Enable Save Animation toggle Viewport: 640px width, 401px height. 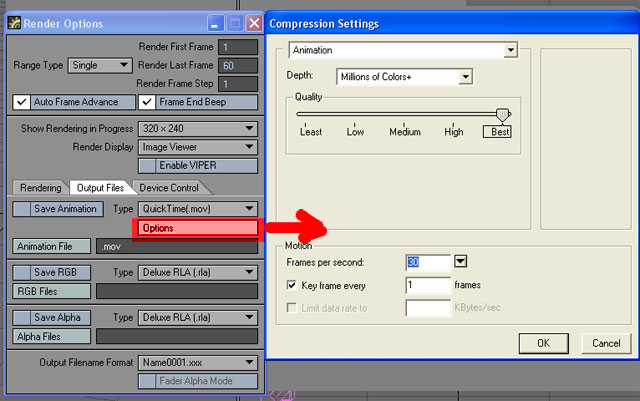[x=58, y=209]
